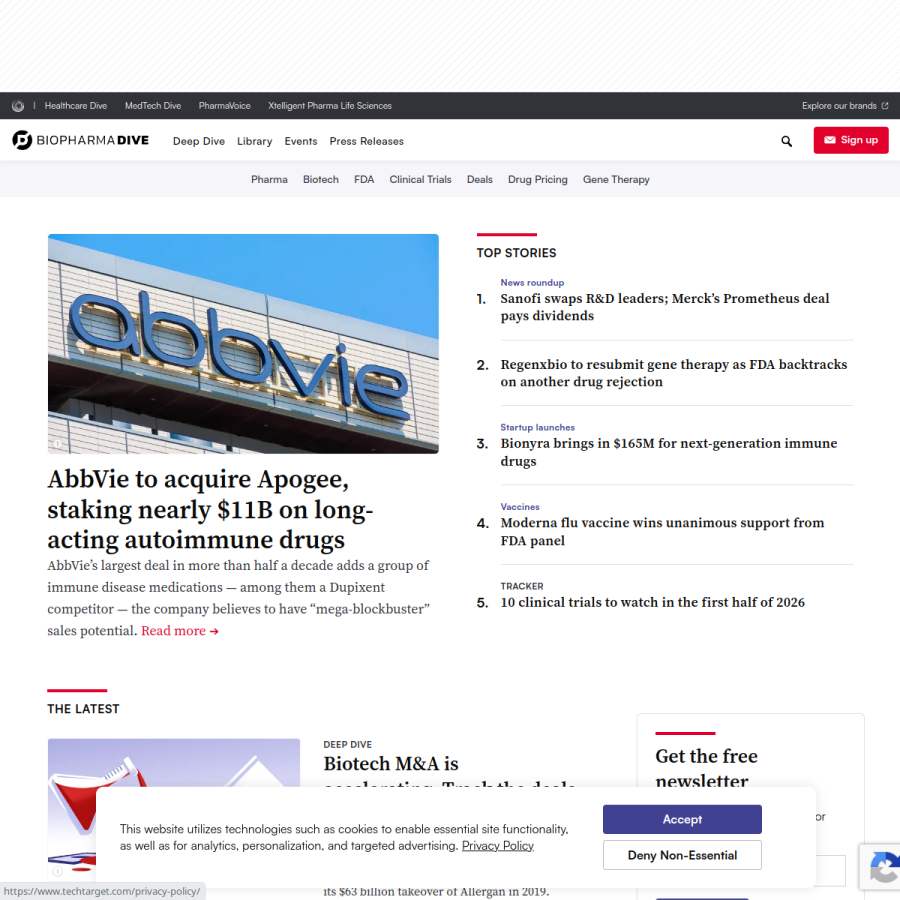Click Startup launches category label
900x900 pixels.
click(537, 427)
